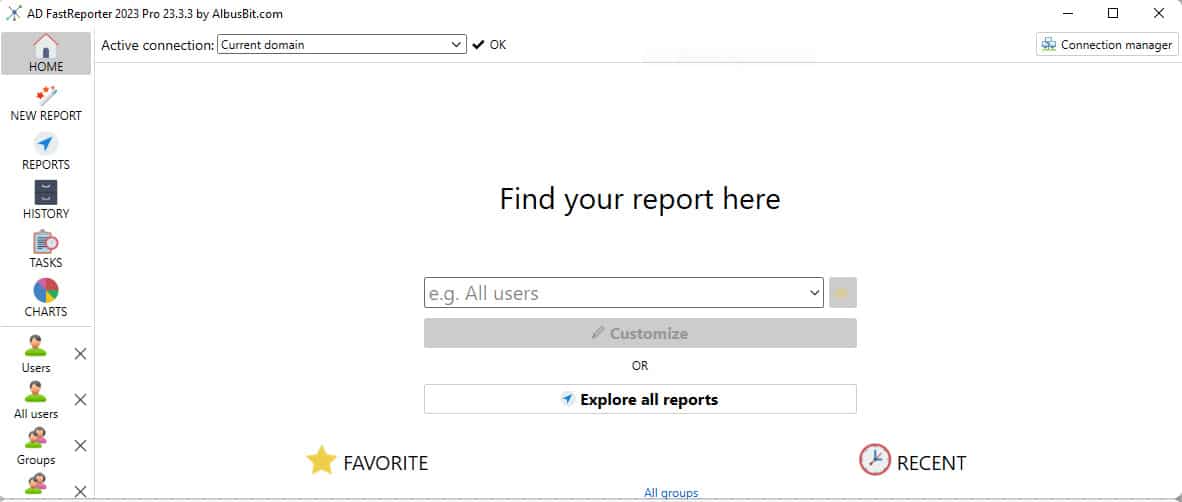
Task: Click the OK connection status checkmark
Action: tap(478, 44)
